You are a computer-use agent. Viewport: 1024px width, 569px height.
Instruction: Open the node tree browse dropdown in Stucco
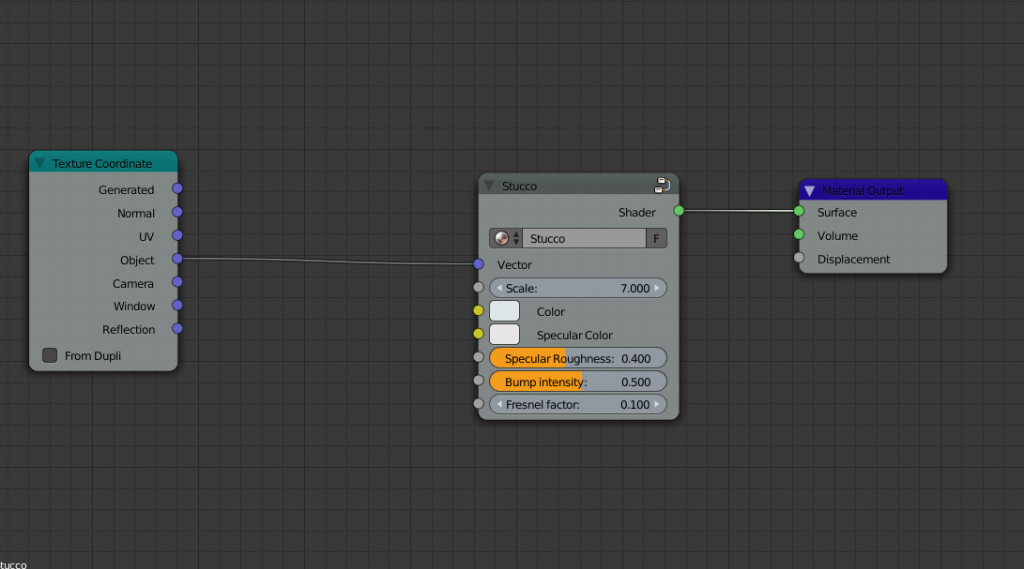506,238
